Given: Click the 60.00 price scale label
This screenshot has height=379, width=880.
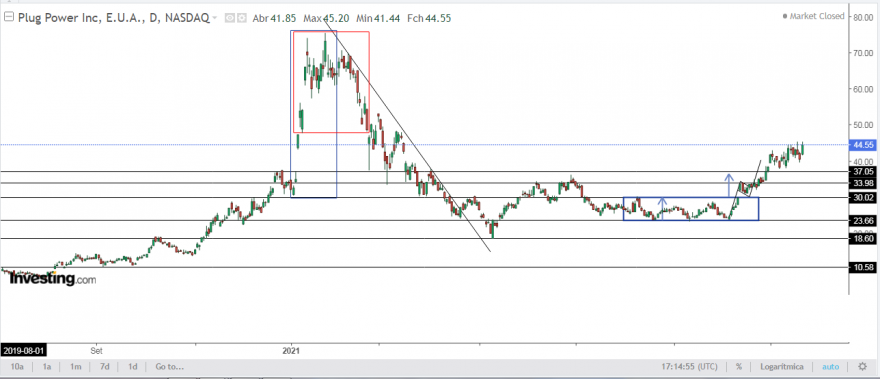Looking at the screenshot, I should (864, 89).
